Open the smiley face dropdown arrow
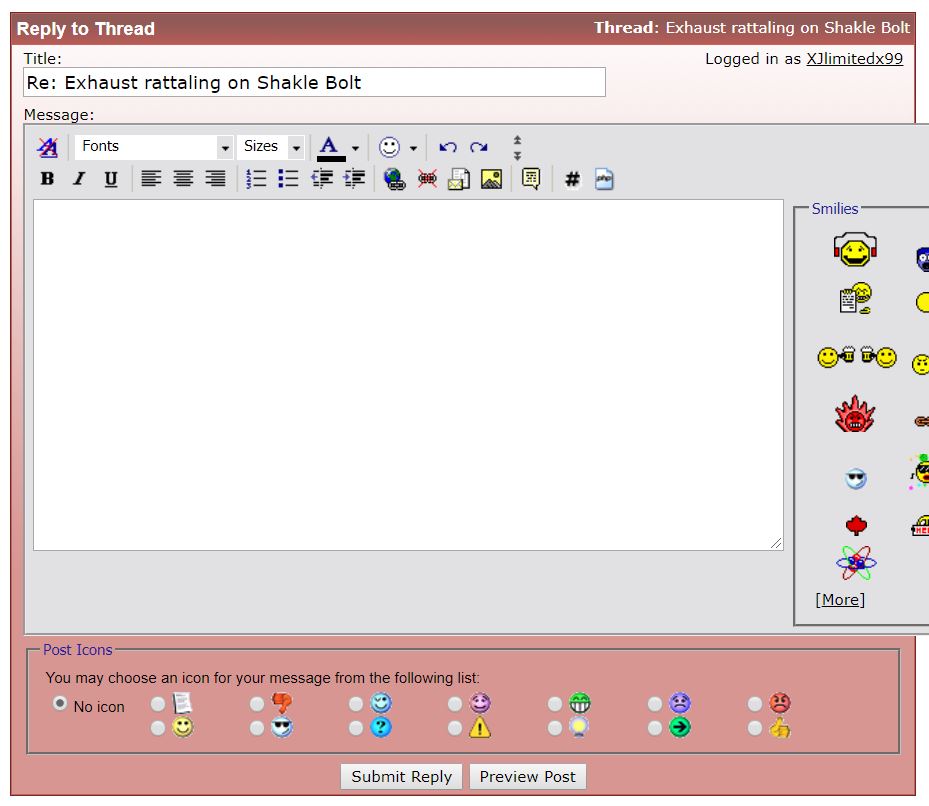Screen dimensions: 929x806 (413, 148)
